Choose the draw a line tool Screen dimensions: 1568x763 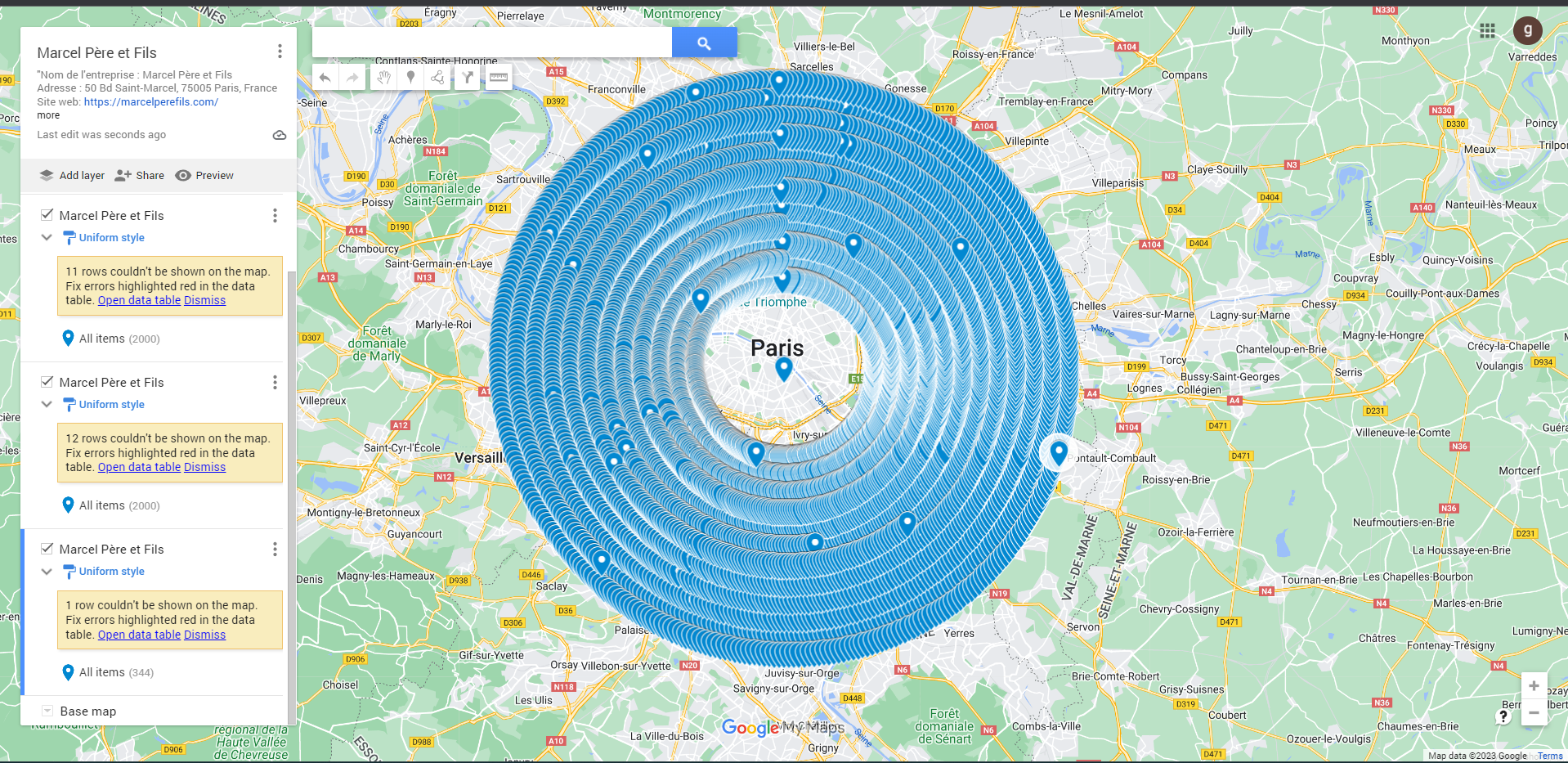coord(438,78)
